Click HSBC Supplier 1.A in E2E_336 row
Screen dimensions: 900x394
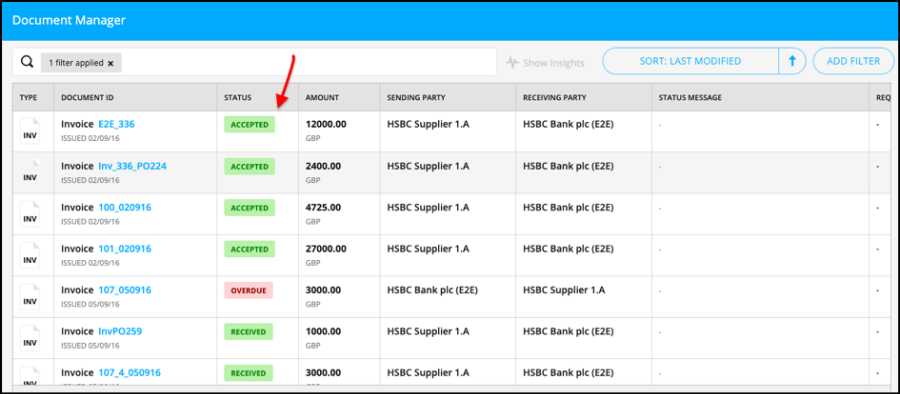tap(428, 124)
